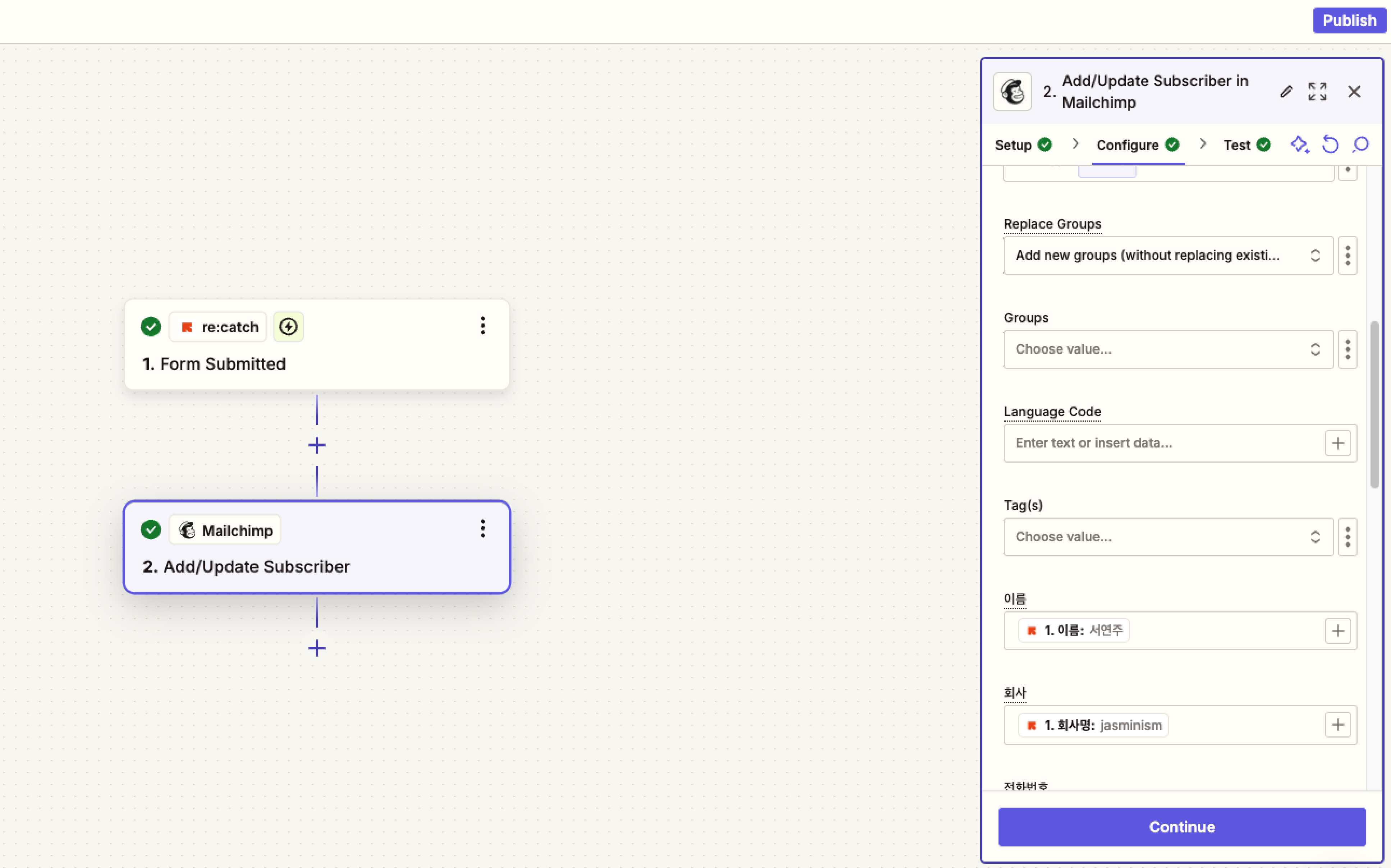Click the pencil rename step icon

coord(1286,92)
